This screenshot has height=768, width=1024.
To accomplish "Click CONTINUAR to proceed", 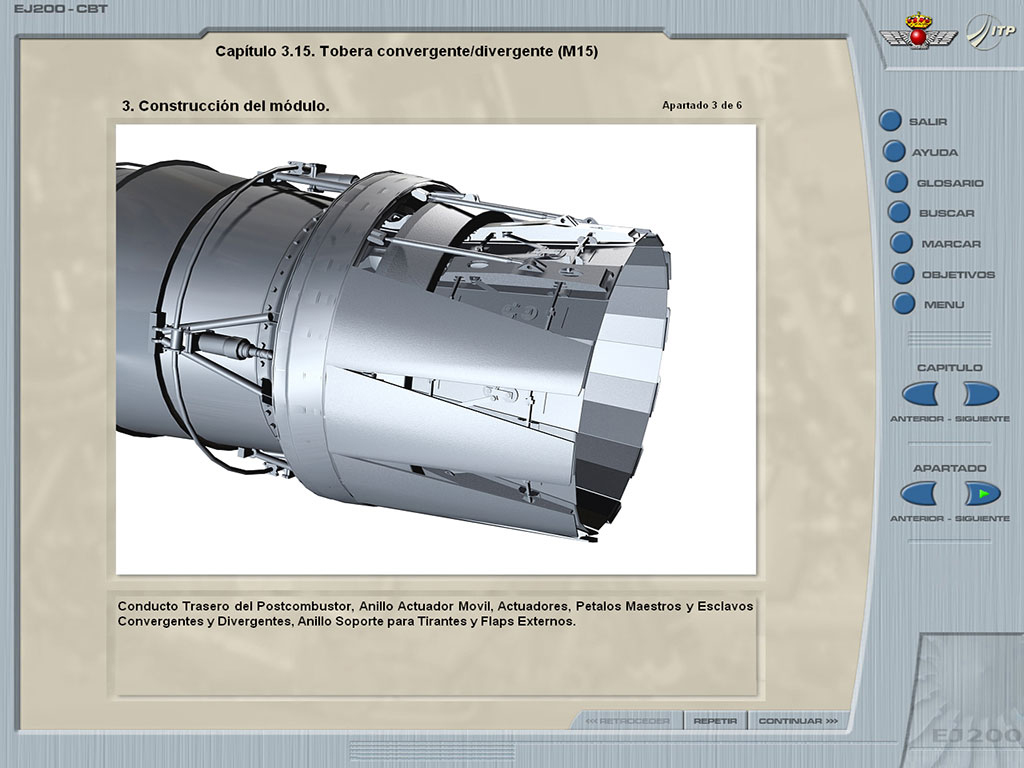I will coord(797,720).
